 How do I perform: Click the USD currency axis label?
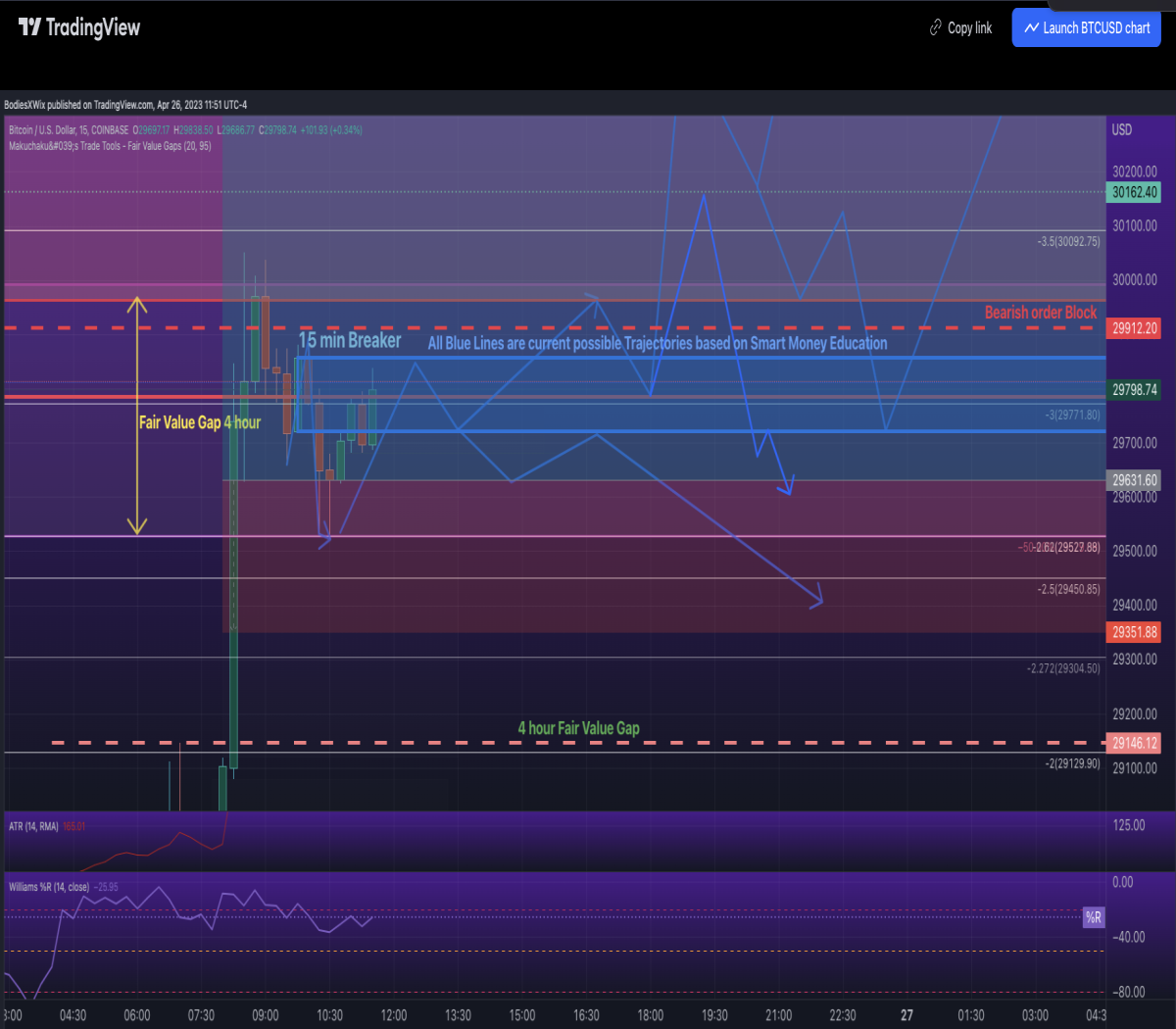click(x=1122, y=129)
